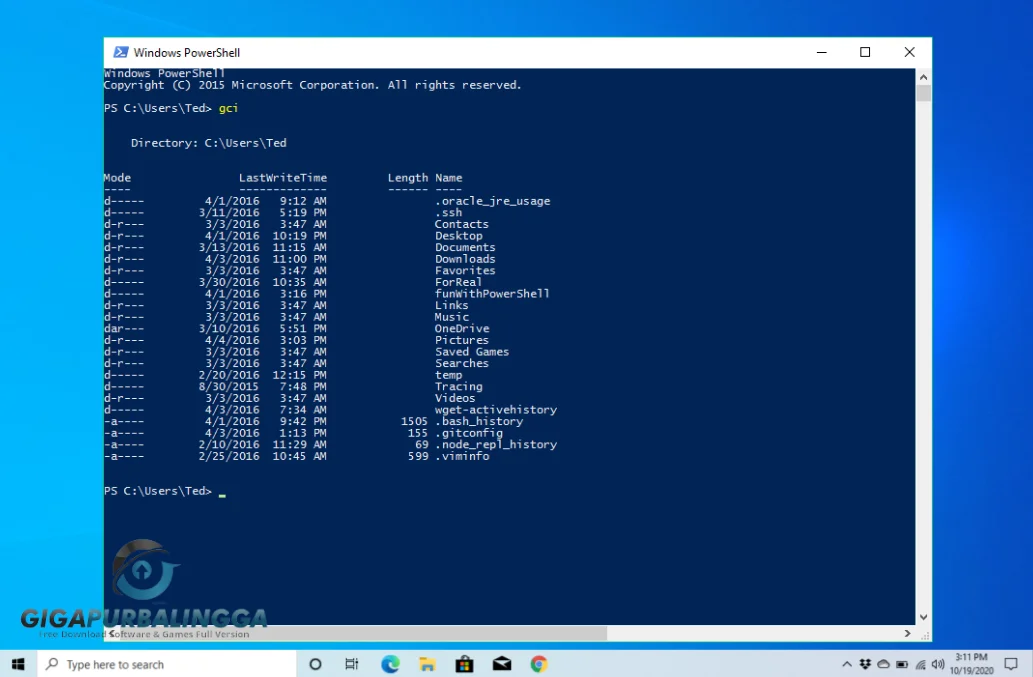This screenshot has width=1033, height=677.
Task: Click the OneDrive cloud icon in the tray
Action: pos(882,663)
